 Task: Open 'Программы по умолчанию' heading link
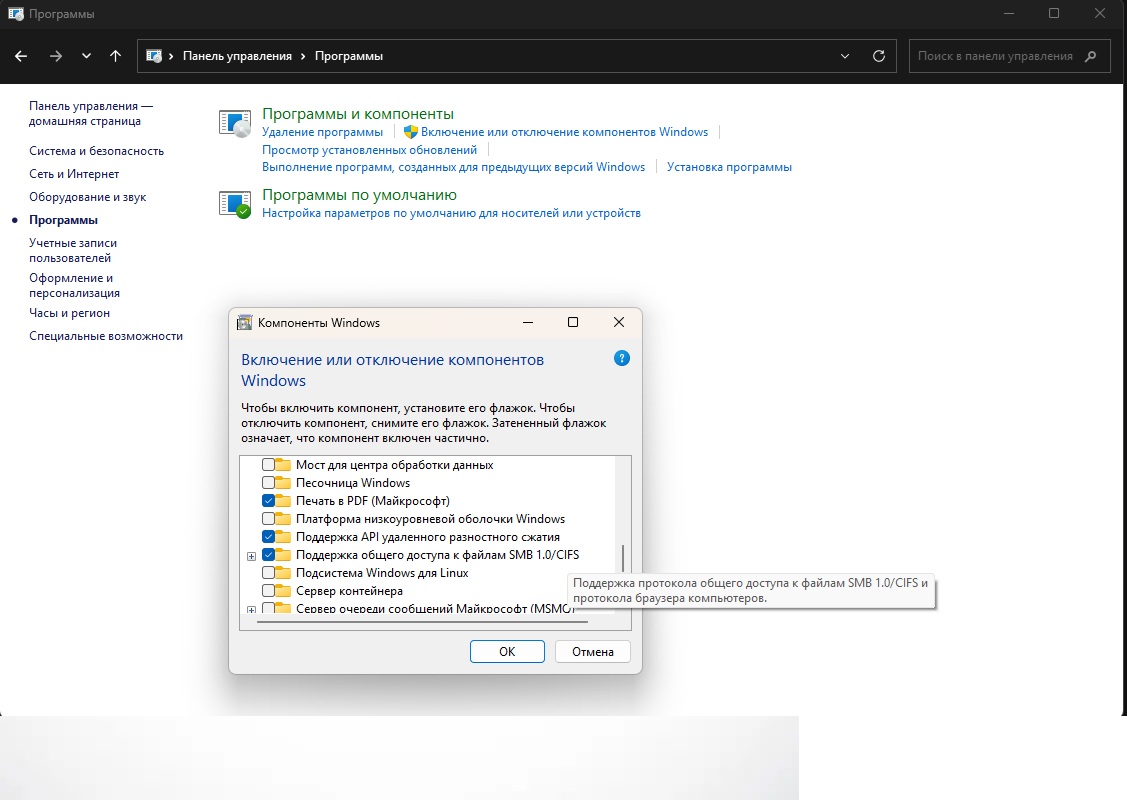pos(359,195)
